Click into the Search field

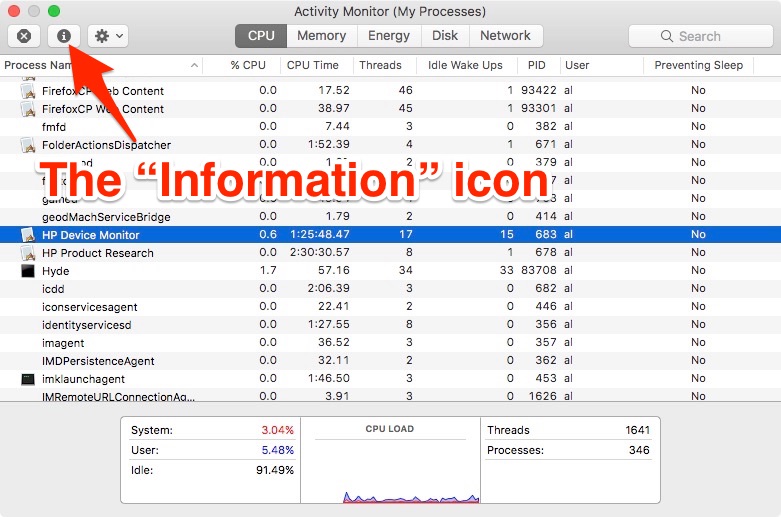coord(701,36)
